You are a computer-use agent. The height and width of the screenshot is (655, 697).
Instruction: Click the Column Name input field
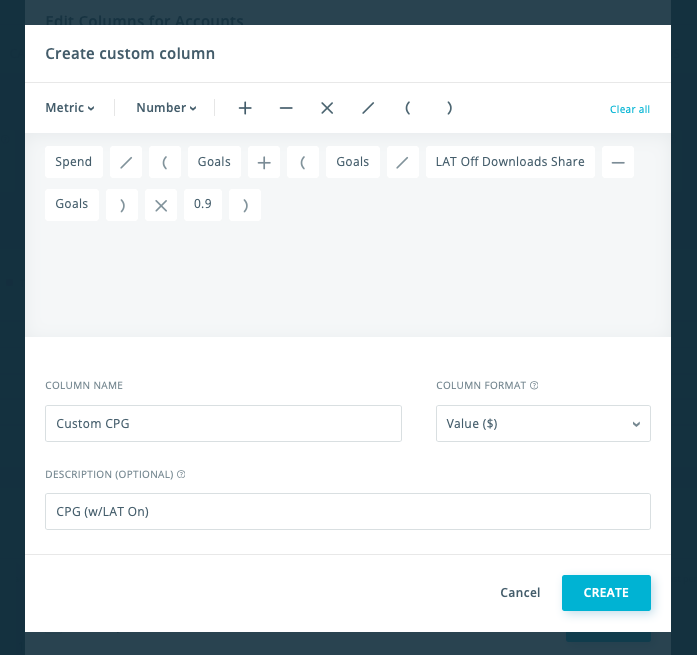click(223, 423)
